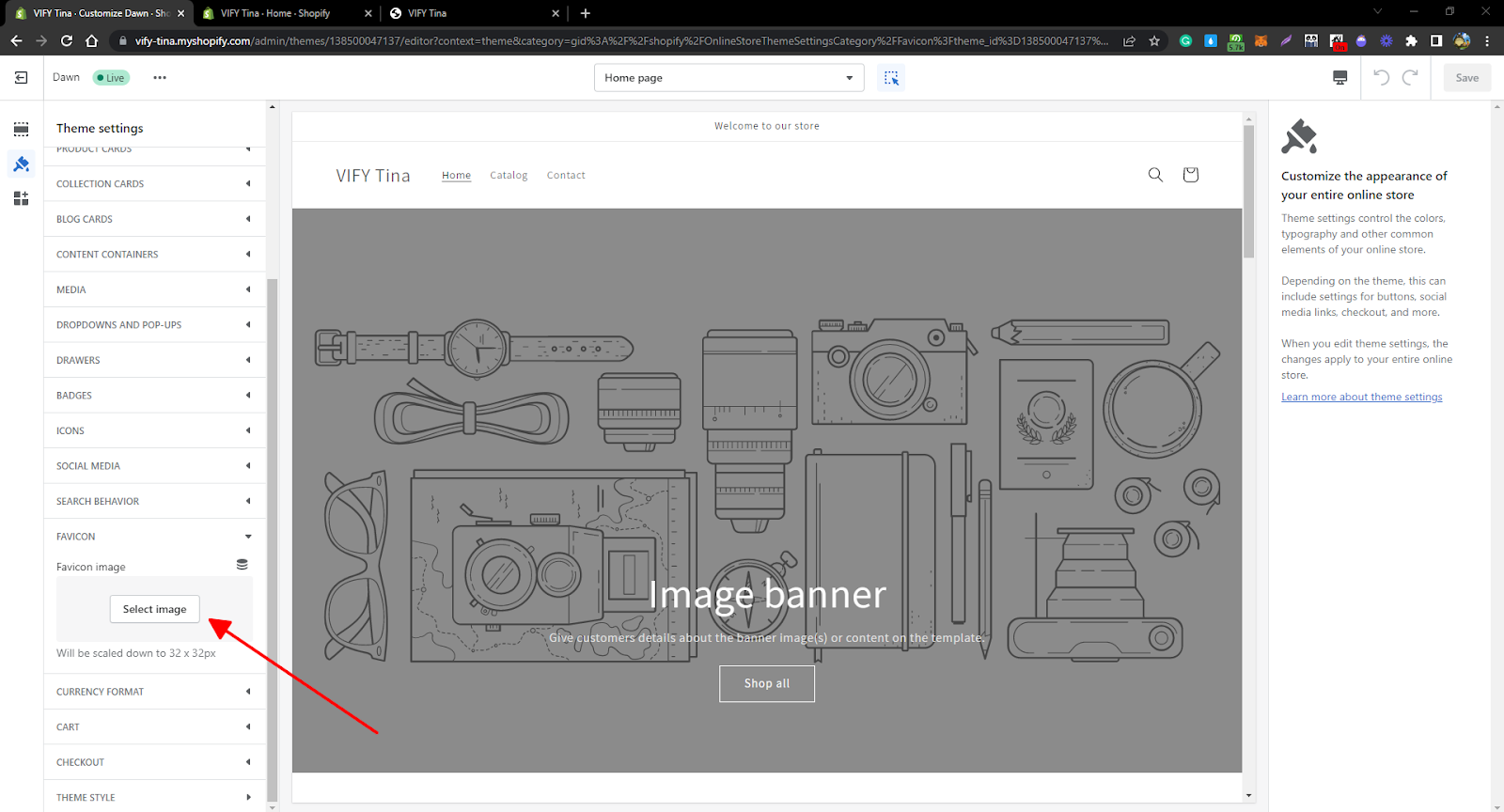
Task: Expand the CONTENT CONTAINERS section
Action: (154, 255)
